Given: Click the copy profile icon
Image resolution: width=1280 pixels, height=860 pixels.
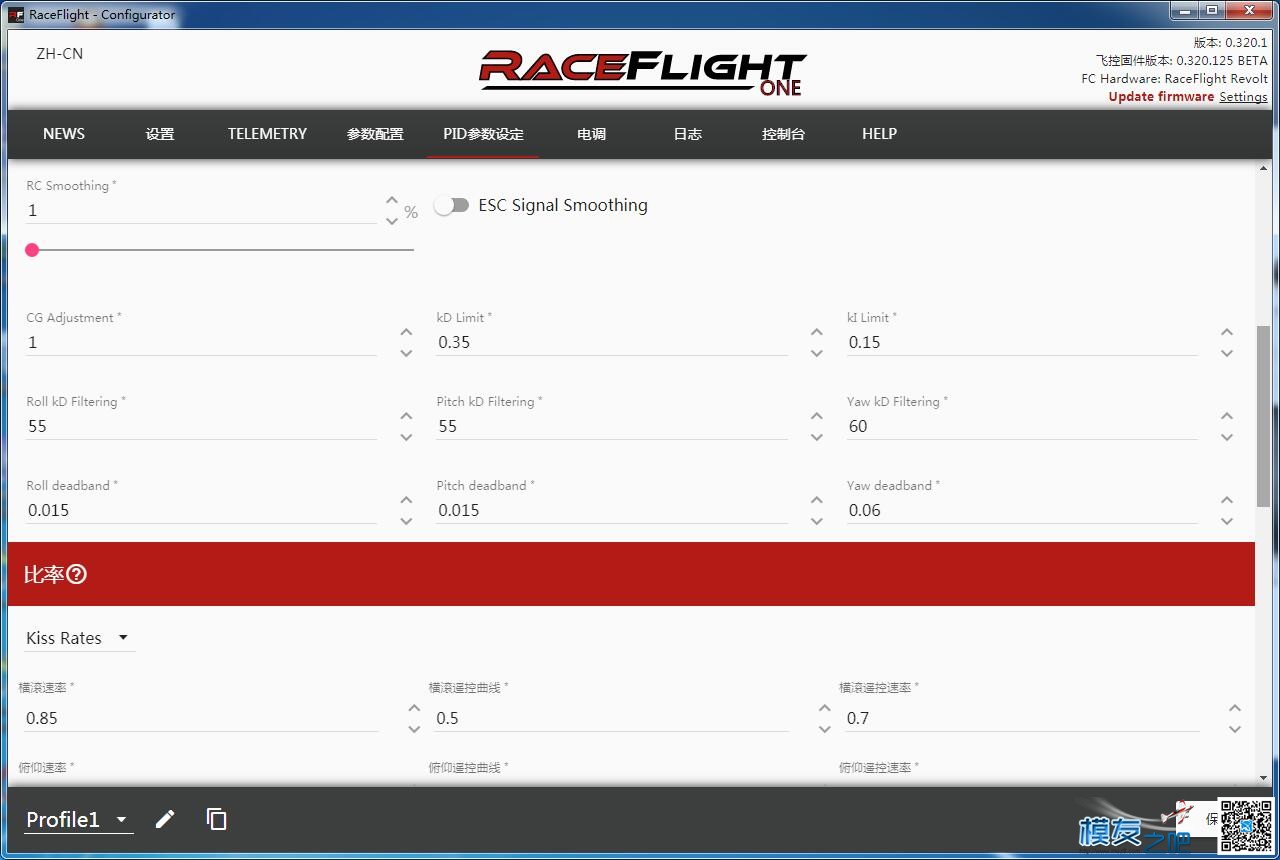Looking at the screenshot, I should (216, 819).
